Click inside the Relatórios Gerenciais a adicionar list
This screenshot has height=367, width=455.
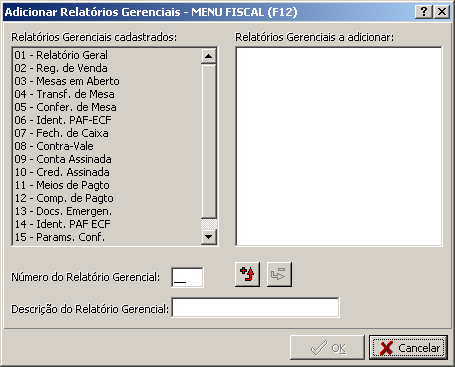[x=339, y=147]
